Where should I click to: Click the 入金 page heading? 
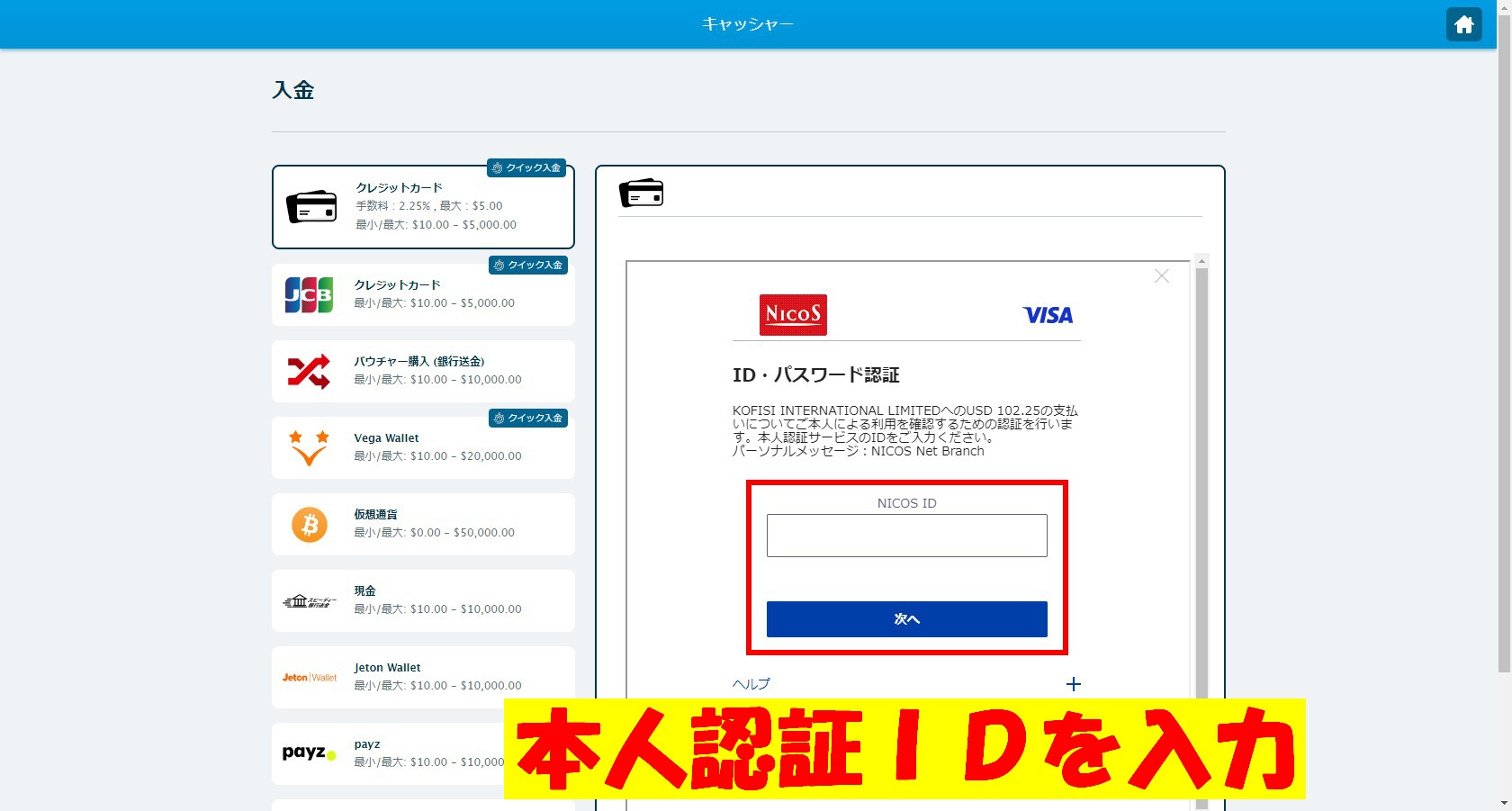click(x=293, y=90)
